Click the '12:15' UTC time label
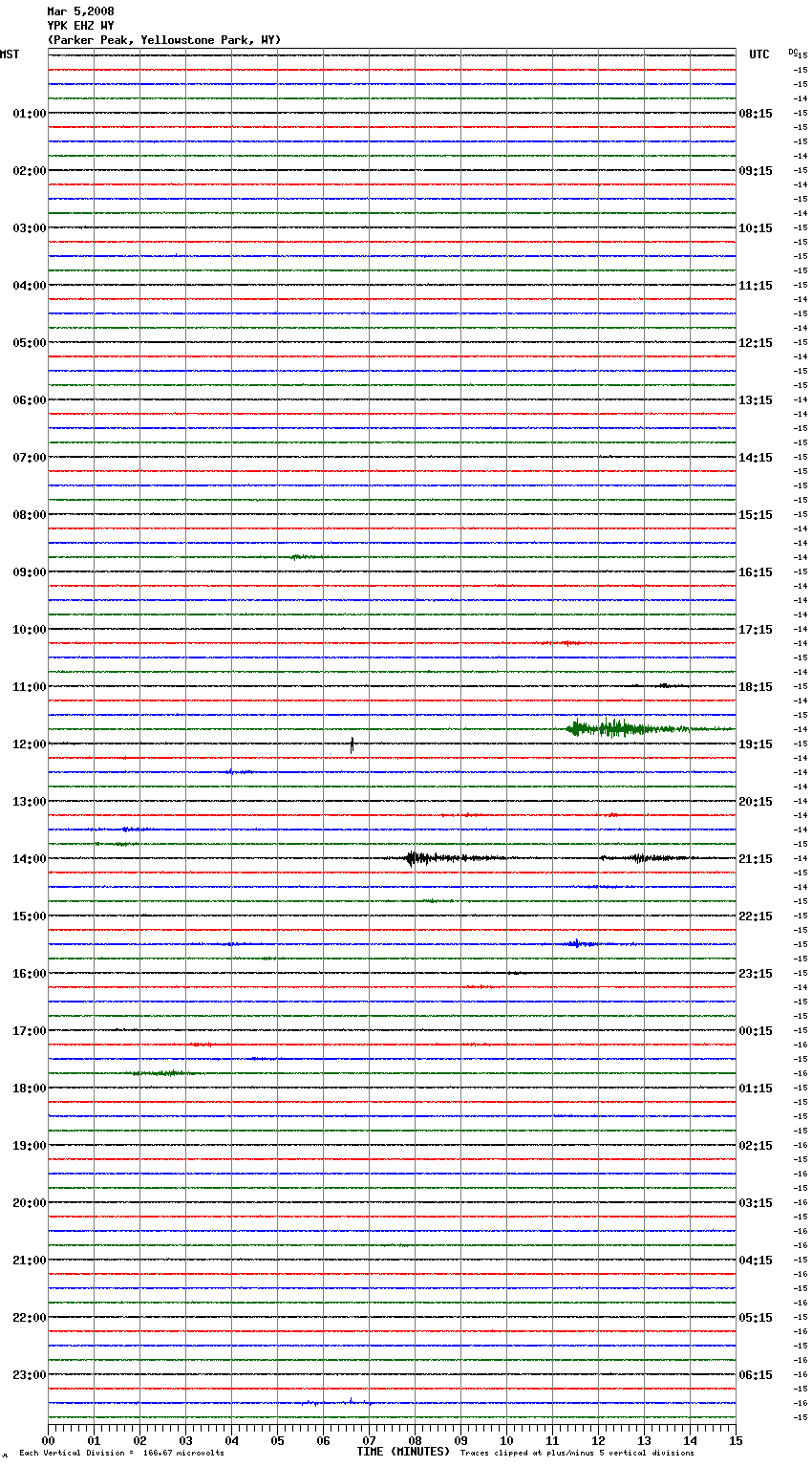The width and height of the screenshot is (812, 1466). (756, 343)
